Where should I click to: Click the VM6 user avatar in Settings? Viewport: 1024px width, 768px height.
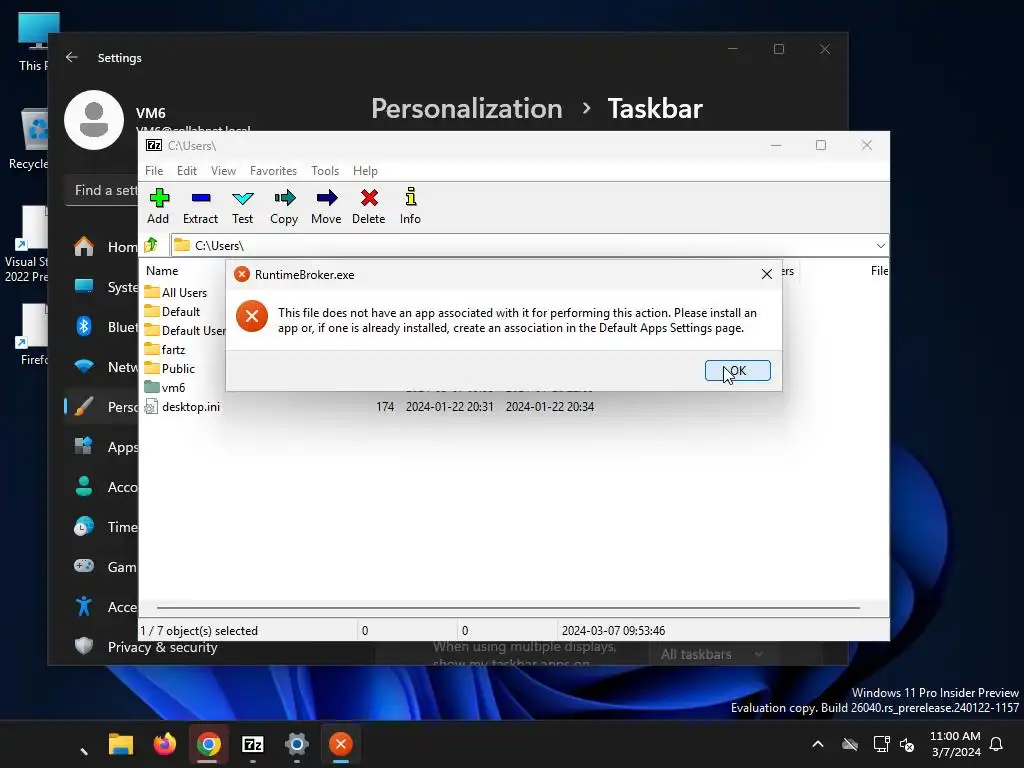click(94, 120)
